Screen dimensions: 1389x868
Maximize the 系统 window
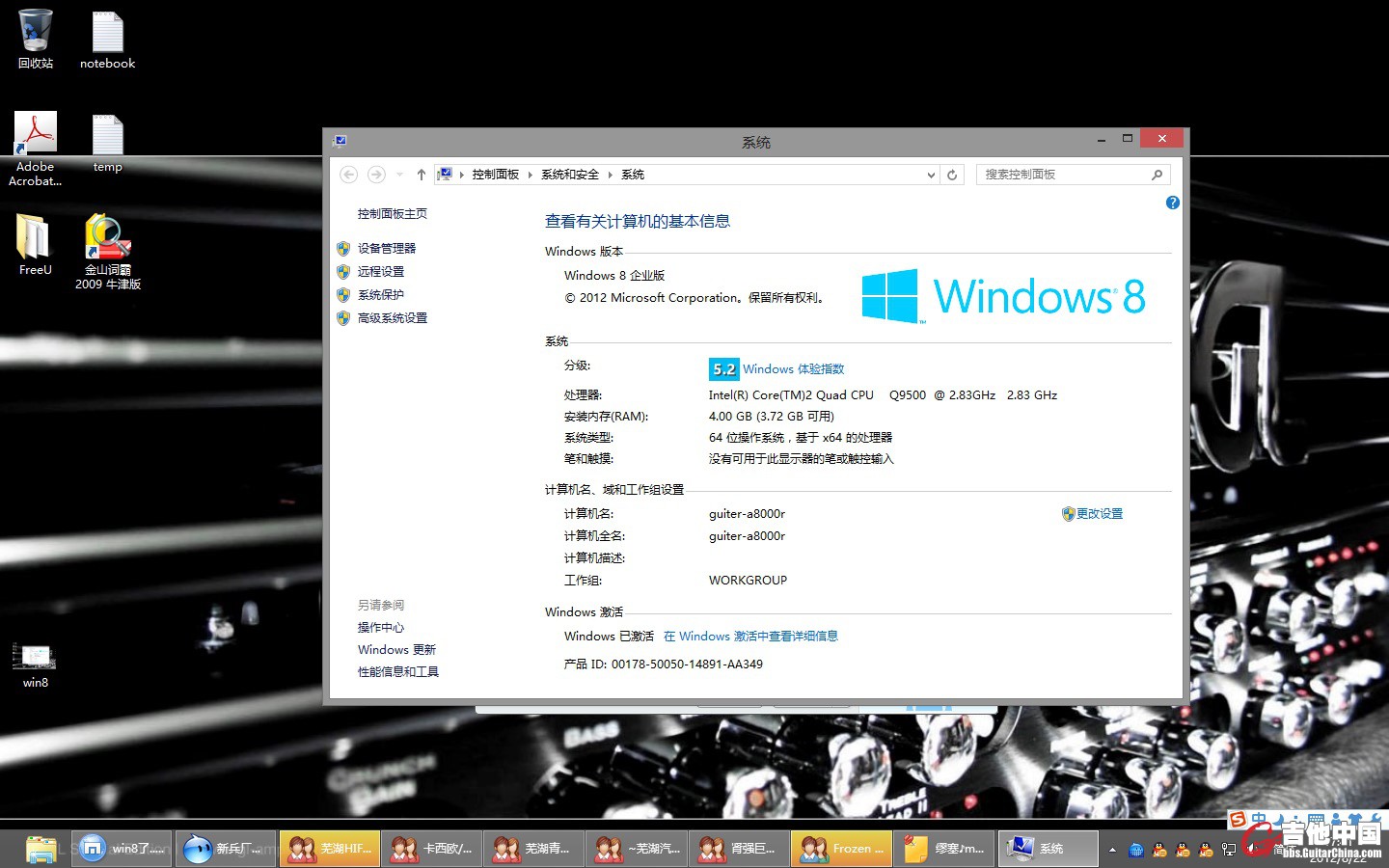tap(1127, 139)
